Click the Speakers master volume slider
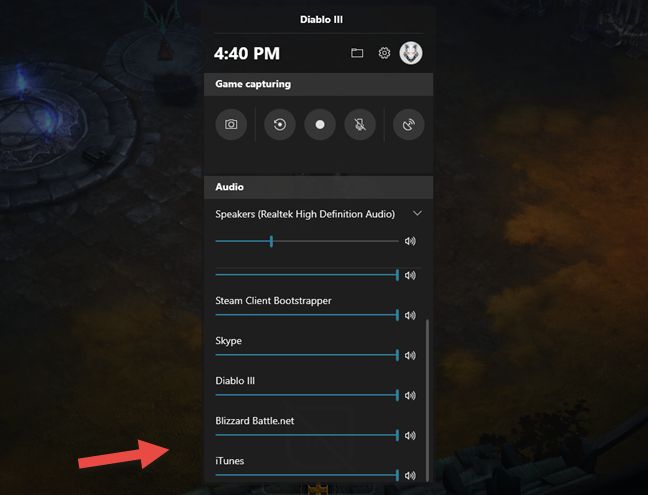This screenshot has width=648, height=495. click(307, 241)
